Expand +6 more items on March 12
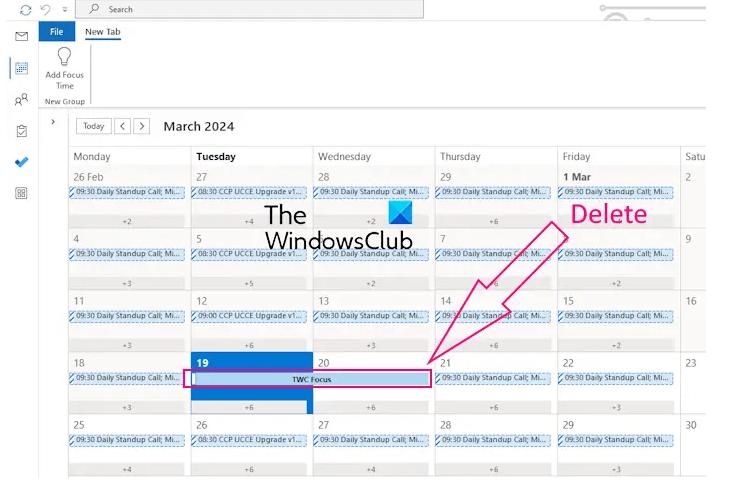Screen dimensions: 732x486 pyautogui.click(x=249, y=345)
